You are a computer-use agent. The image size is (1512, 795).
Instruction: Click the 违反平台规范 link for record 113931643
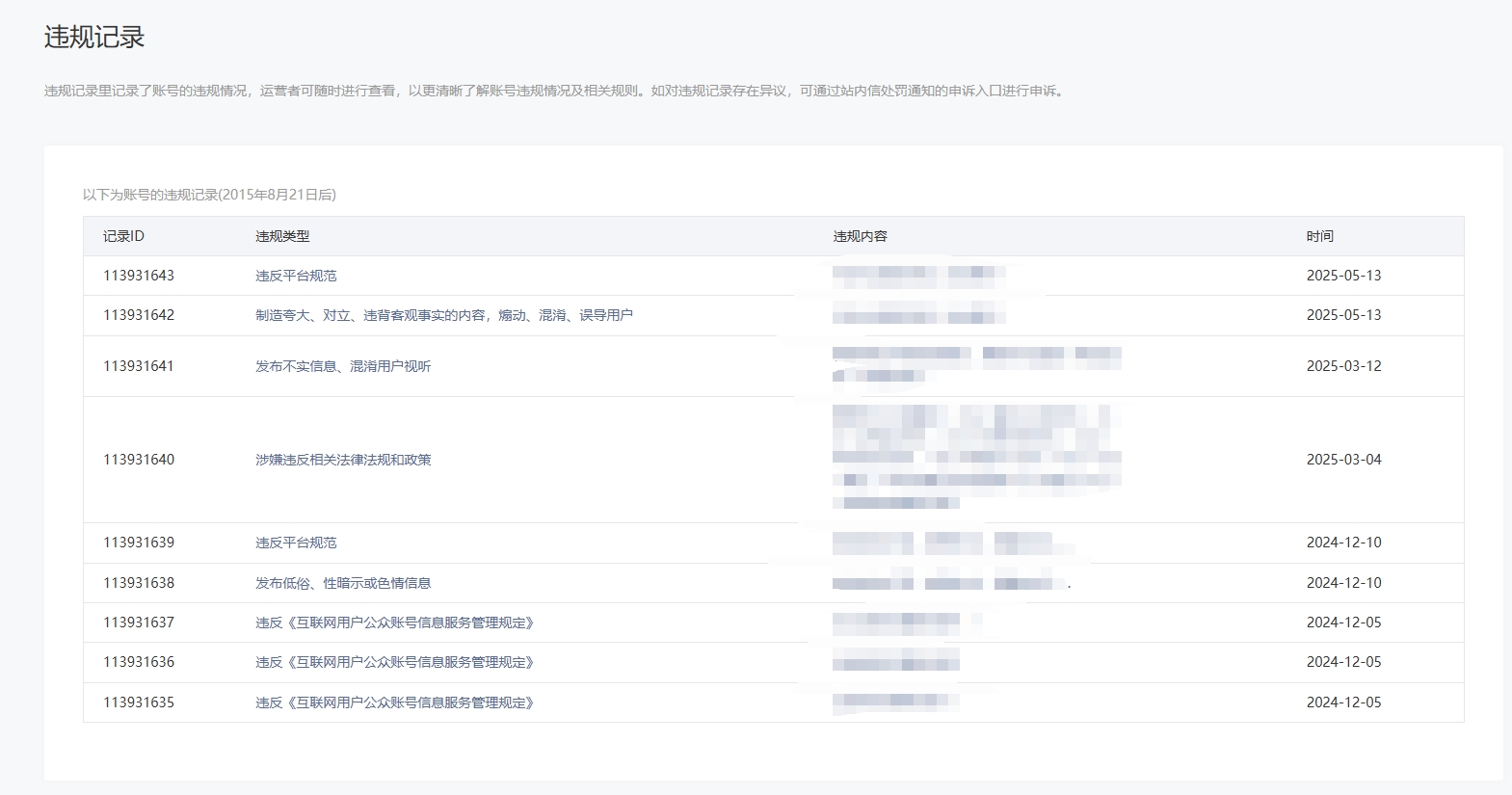296,276
